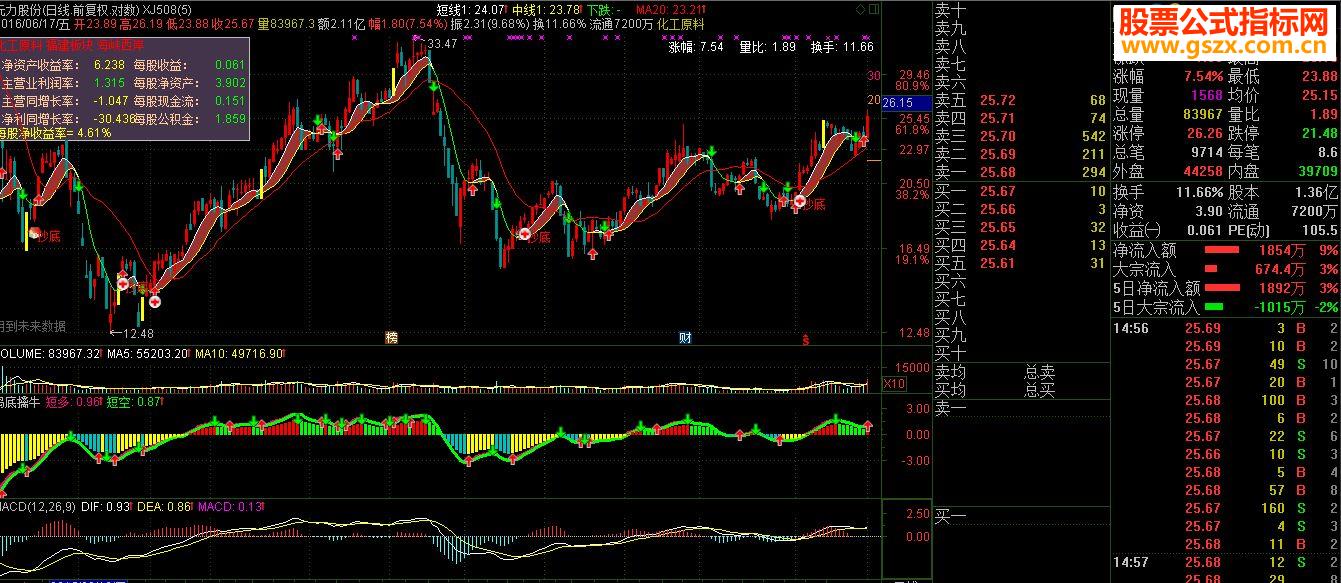Click the DIF: 0.93 label
This screenshot has height=583, width=1341.
(x=104, y=508)
